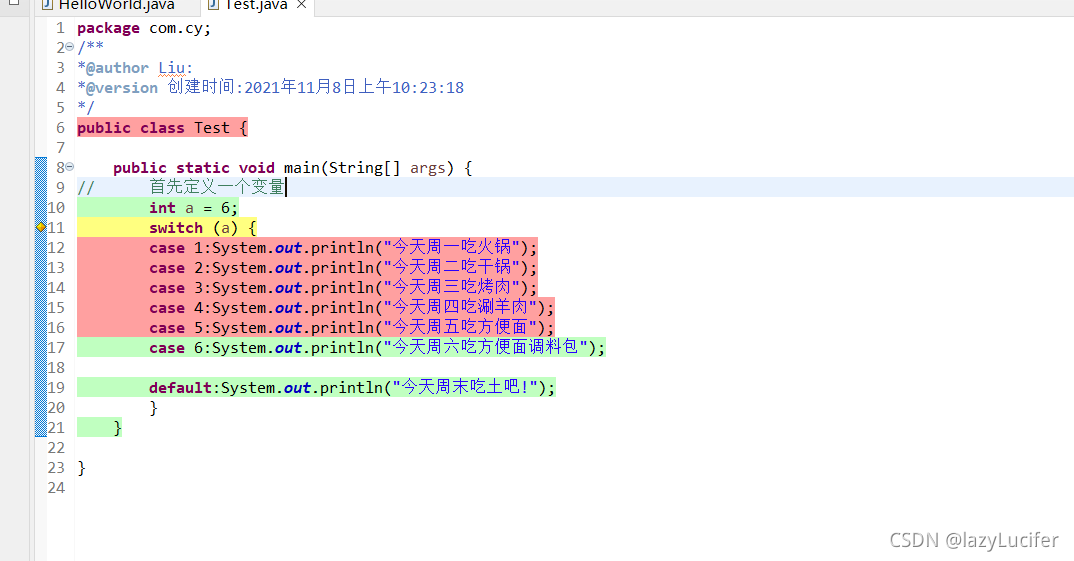Click line number 17 in the gutter

click(56, 348)
